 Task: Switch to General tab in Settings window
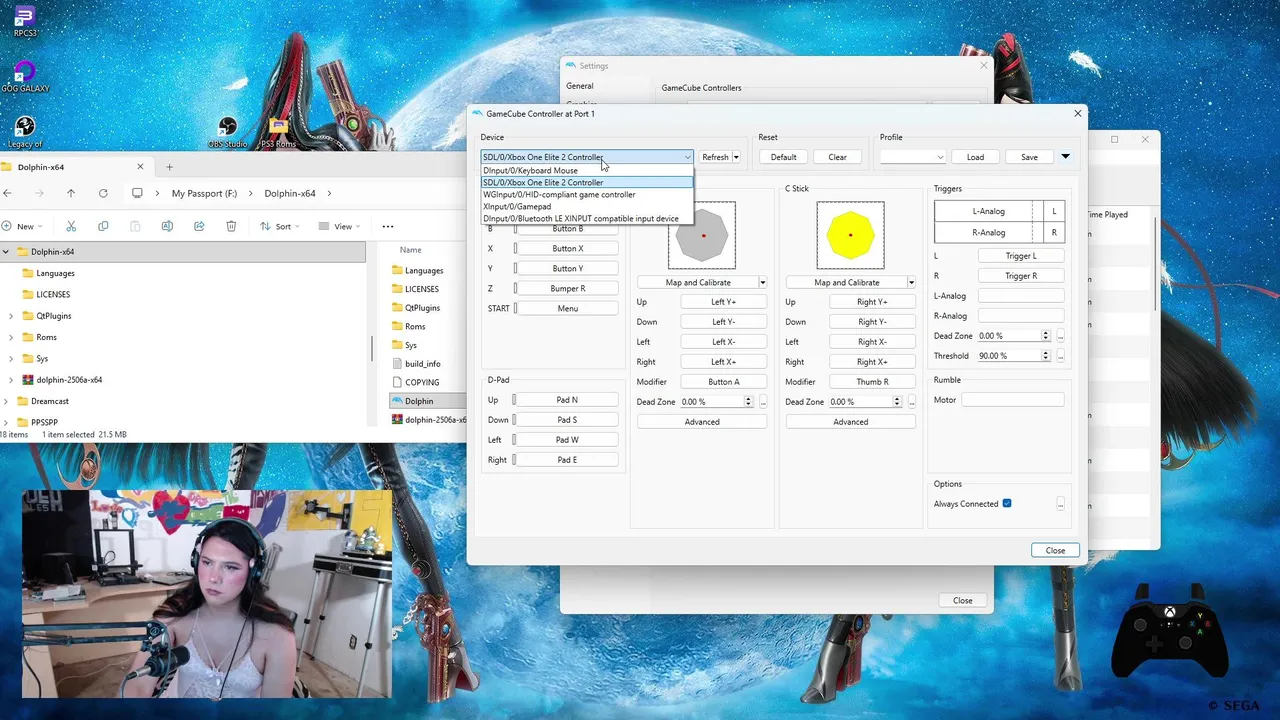tap(580, 86)
